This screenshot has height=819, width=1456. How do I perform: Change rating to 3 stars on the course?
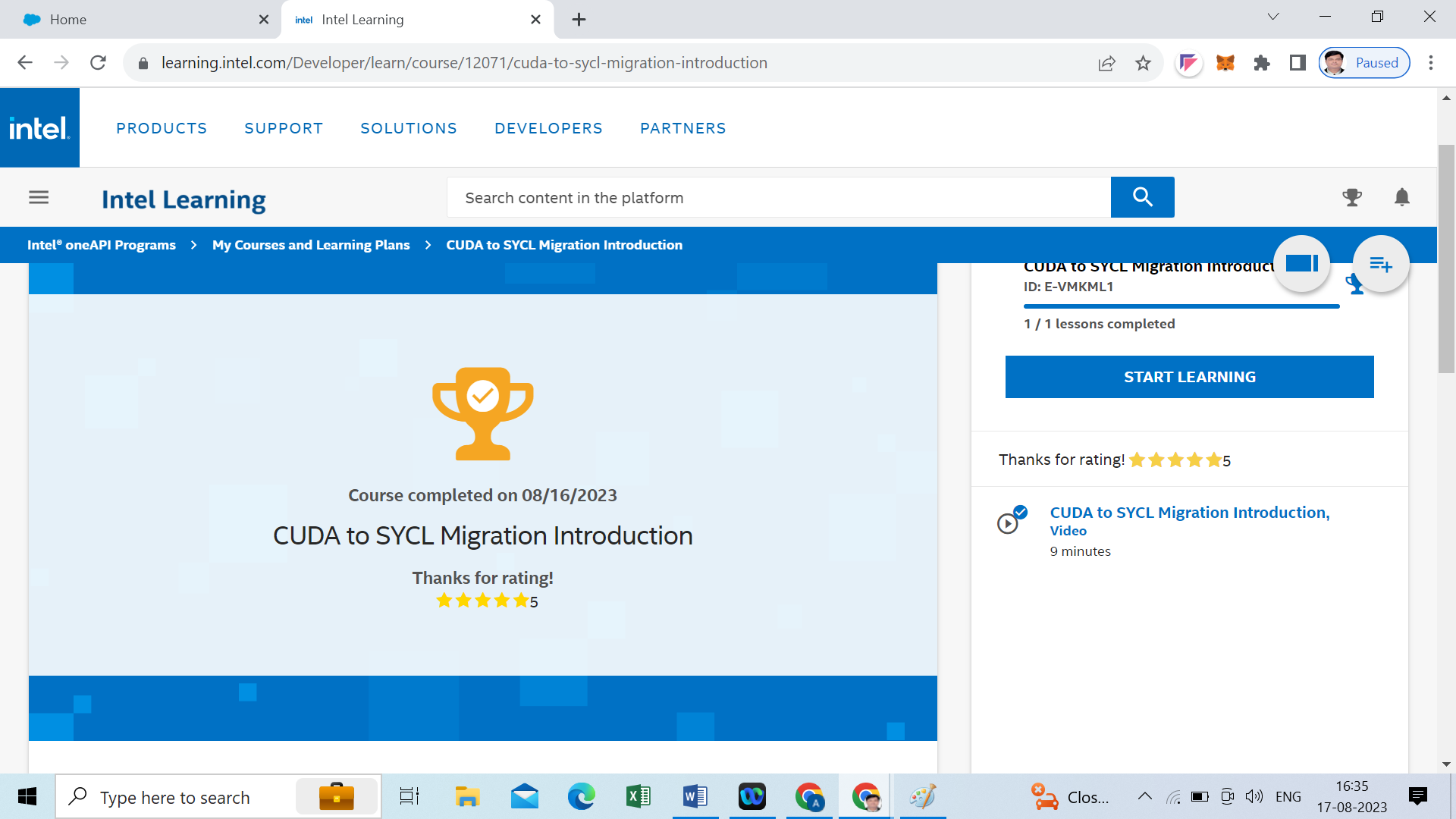point(482,600)
